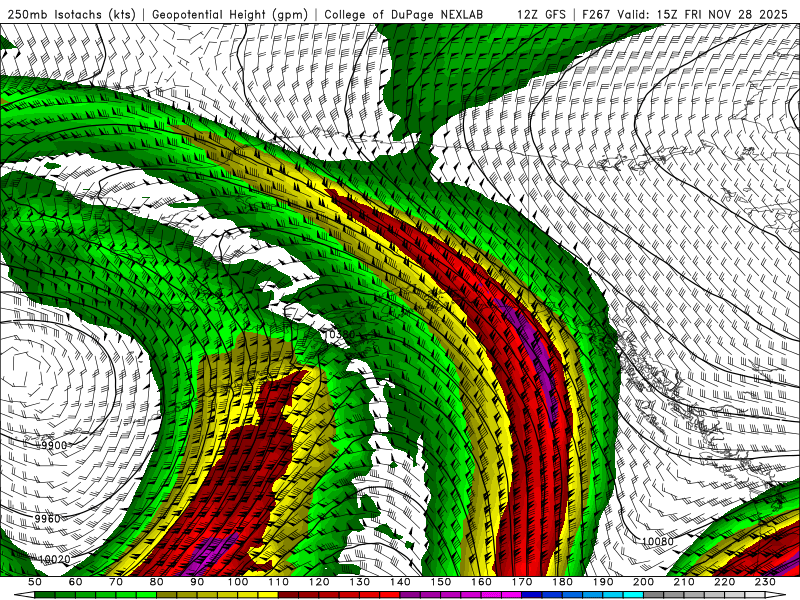Click the 220 kt colorbar label
The image size is (800, 600).
[724, 582]
